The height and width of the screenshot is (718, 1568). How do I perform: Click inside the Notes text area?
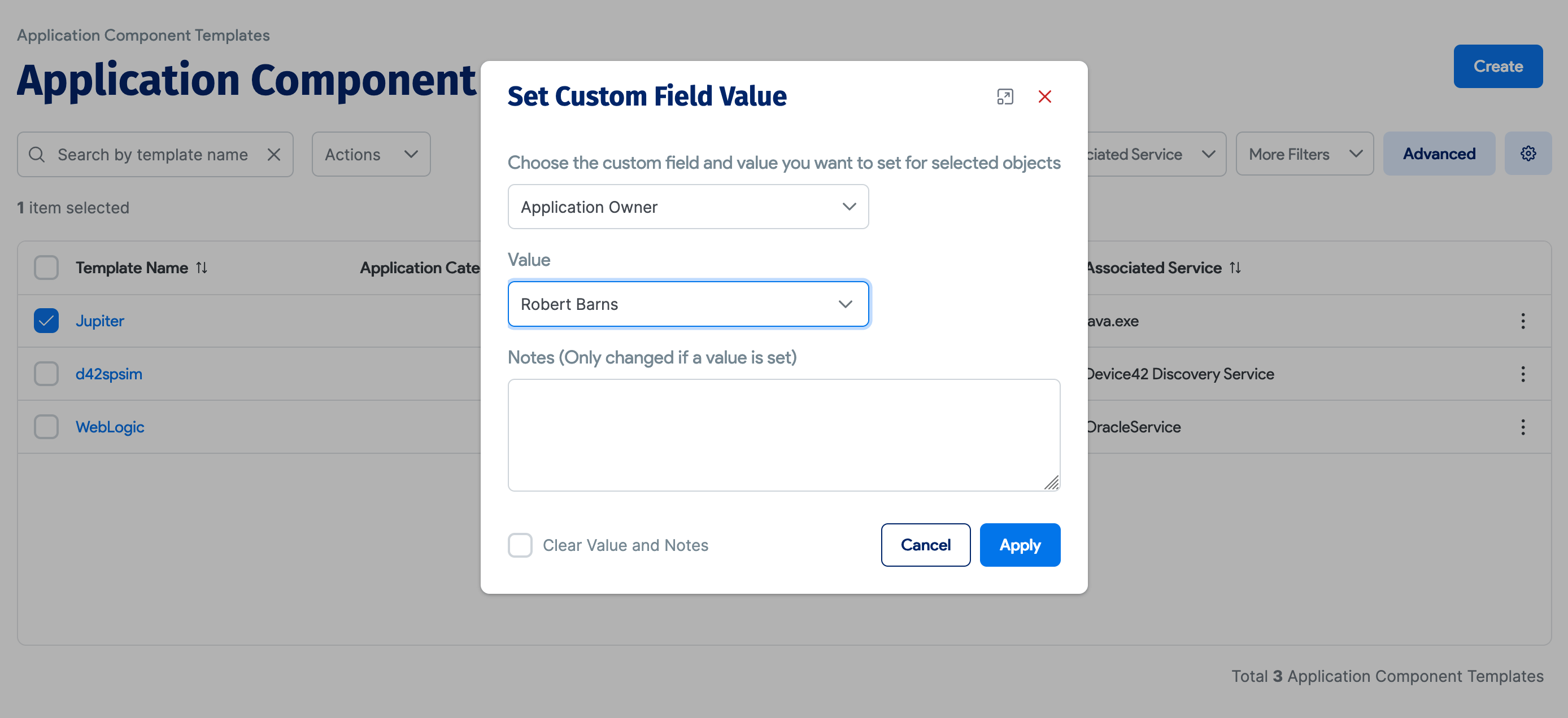(783, 435)
